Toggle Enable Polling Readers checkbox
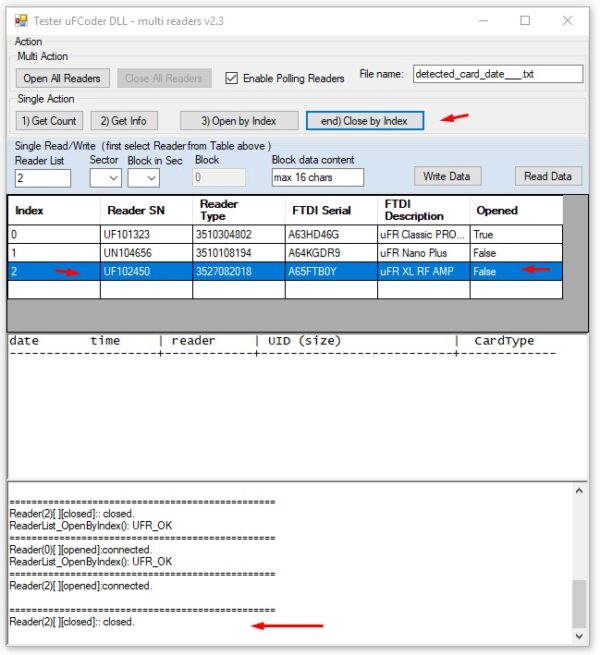Image resolution: width=600 pixels, height=655 pixels. pos(232,78)
